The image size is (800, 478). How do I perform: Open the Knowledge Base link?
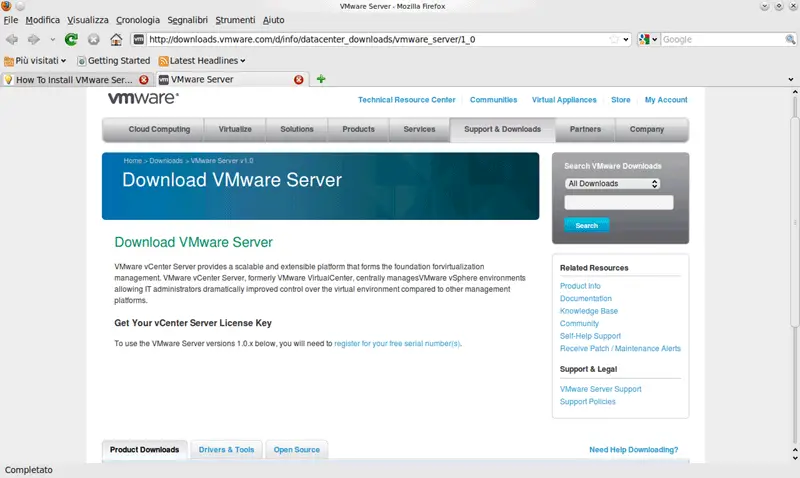point(589,311)
